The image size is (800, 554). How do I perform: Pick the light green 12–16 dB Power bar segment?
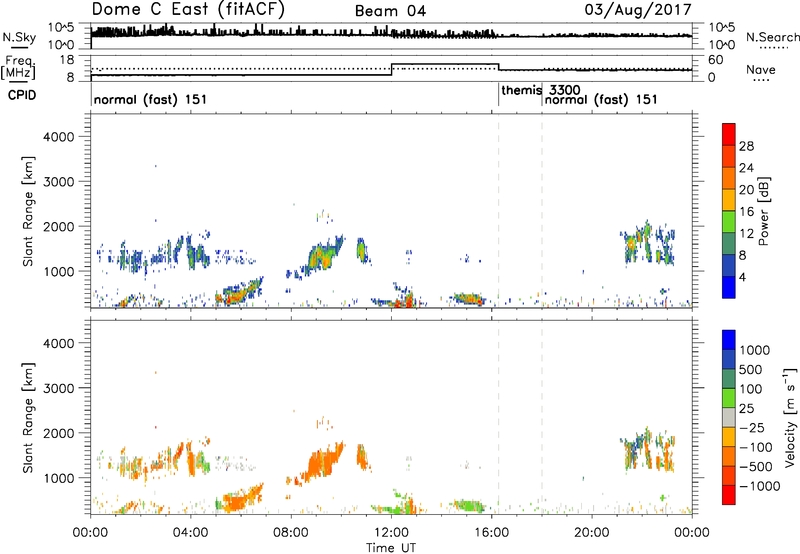pyautogui.click(x=729, y=222)
